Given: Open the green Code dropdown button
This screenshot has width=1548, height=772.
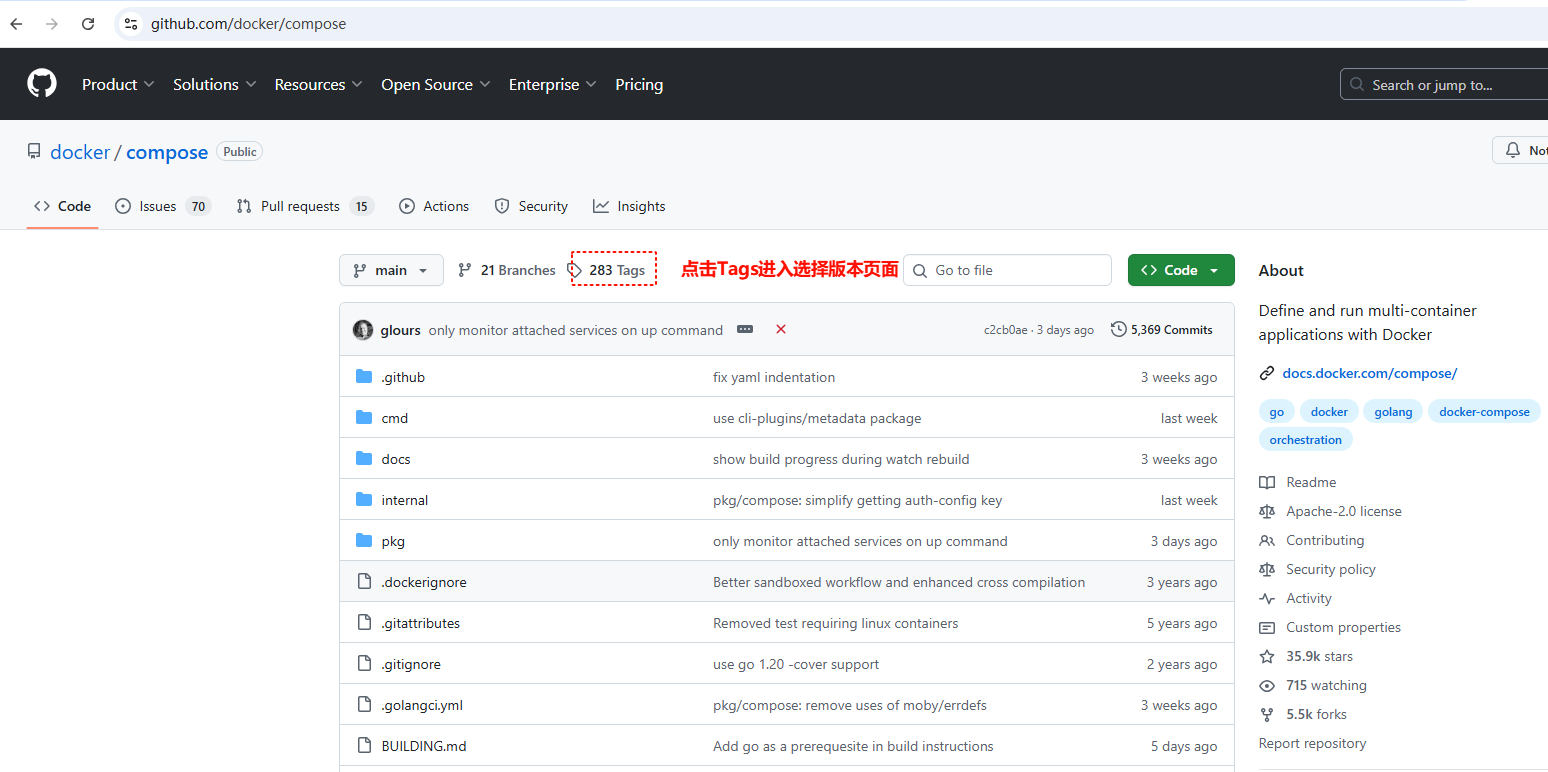Looking at the screenshot, I should tap(1181, 270).
